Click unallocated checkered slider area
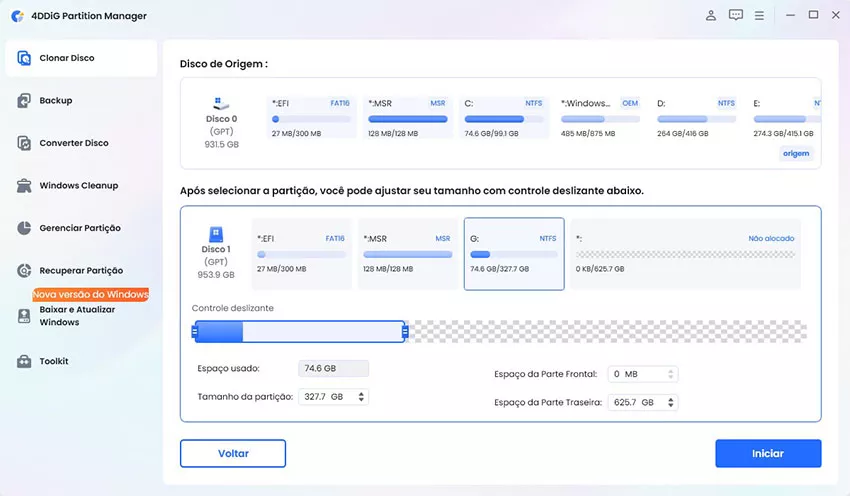 607,331
